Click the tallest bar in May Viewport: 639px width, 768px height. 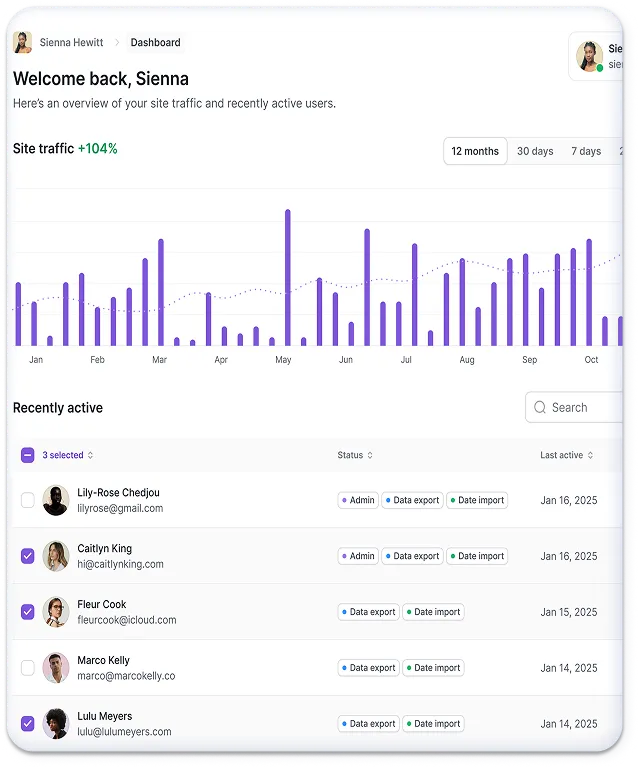click(x=287, y=278)
